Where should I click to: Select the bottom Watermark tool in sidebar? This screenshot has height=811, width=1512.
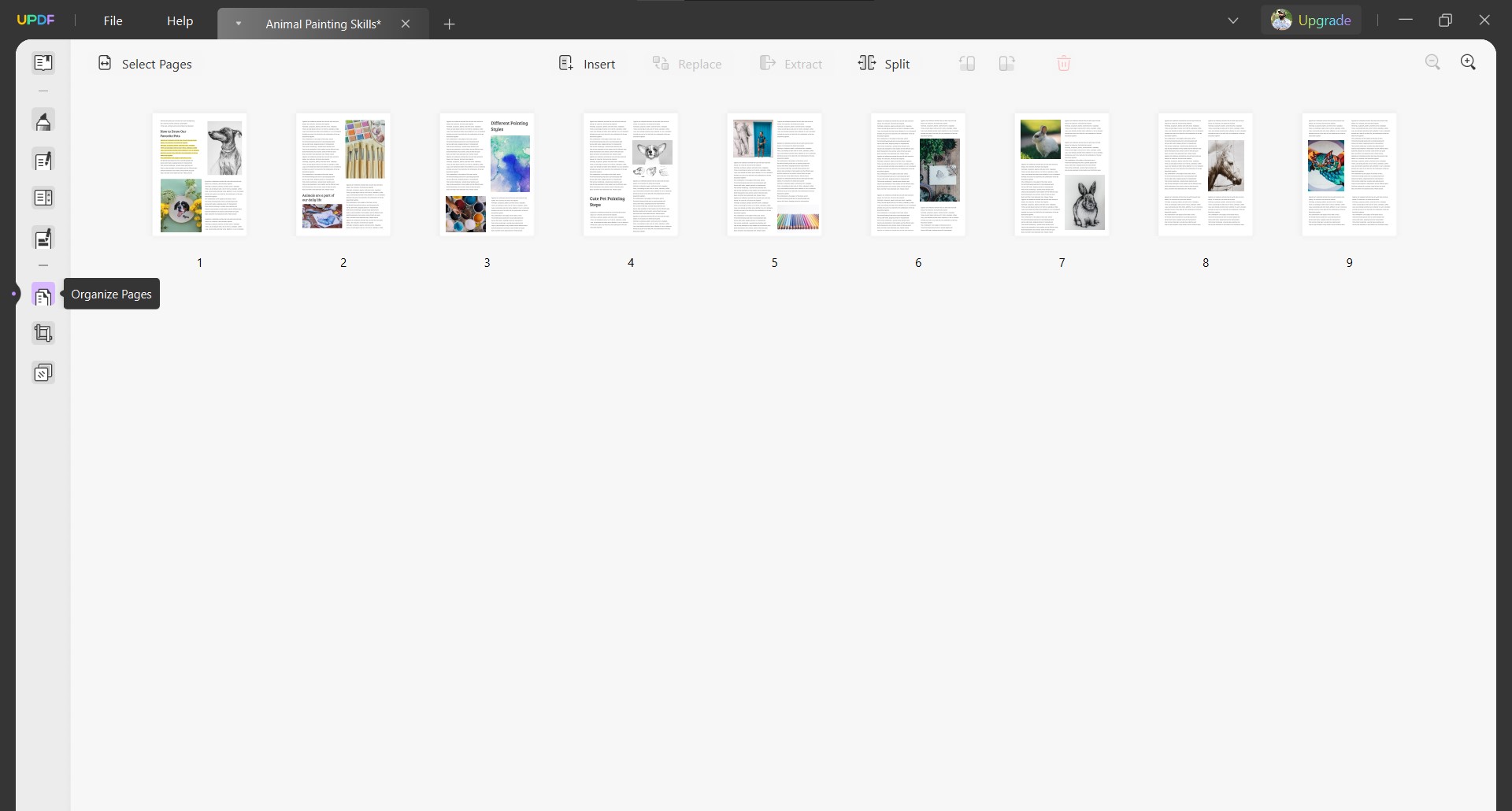43,372
